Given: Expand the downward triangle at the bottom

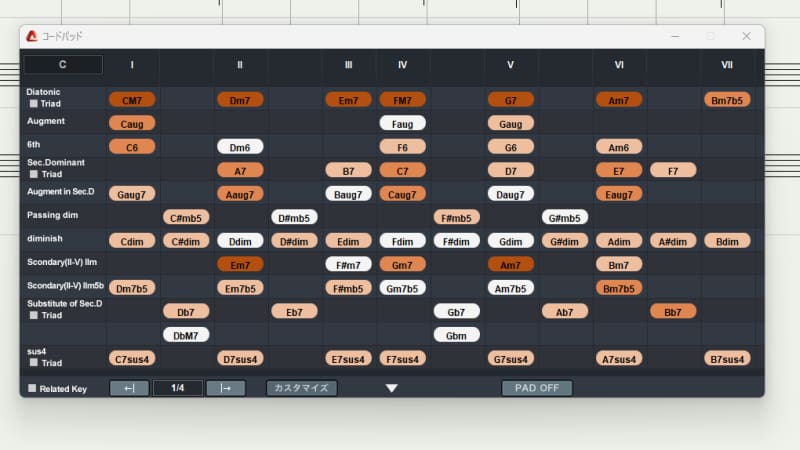Looking at the screenshot, I should [x=391, y=388].
